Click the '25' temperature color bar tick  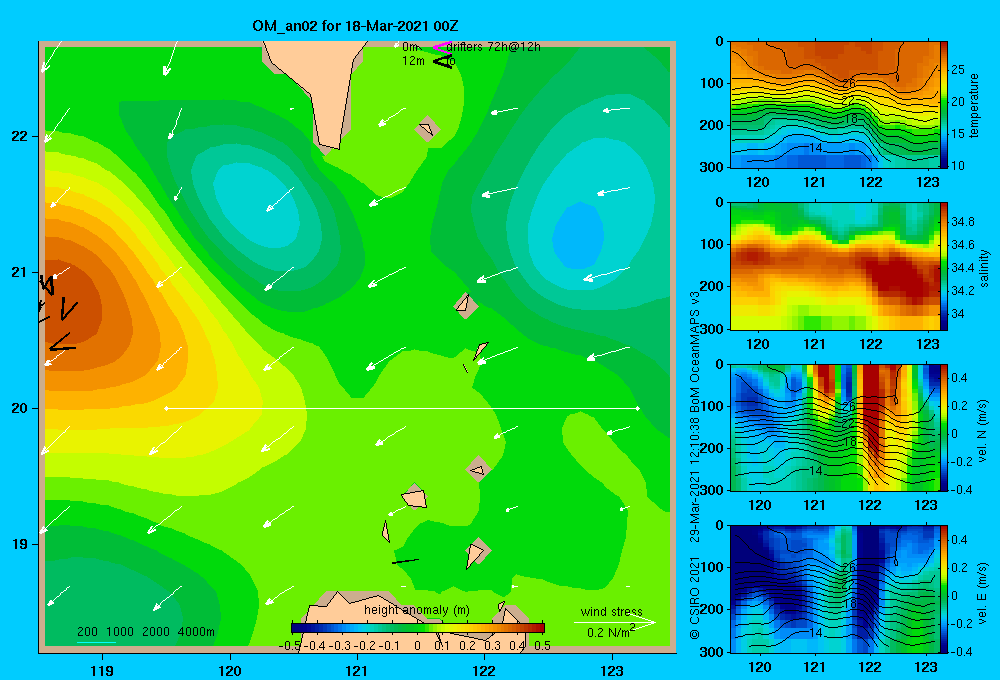(x=958, y=70)
